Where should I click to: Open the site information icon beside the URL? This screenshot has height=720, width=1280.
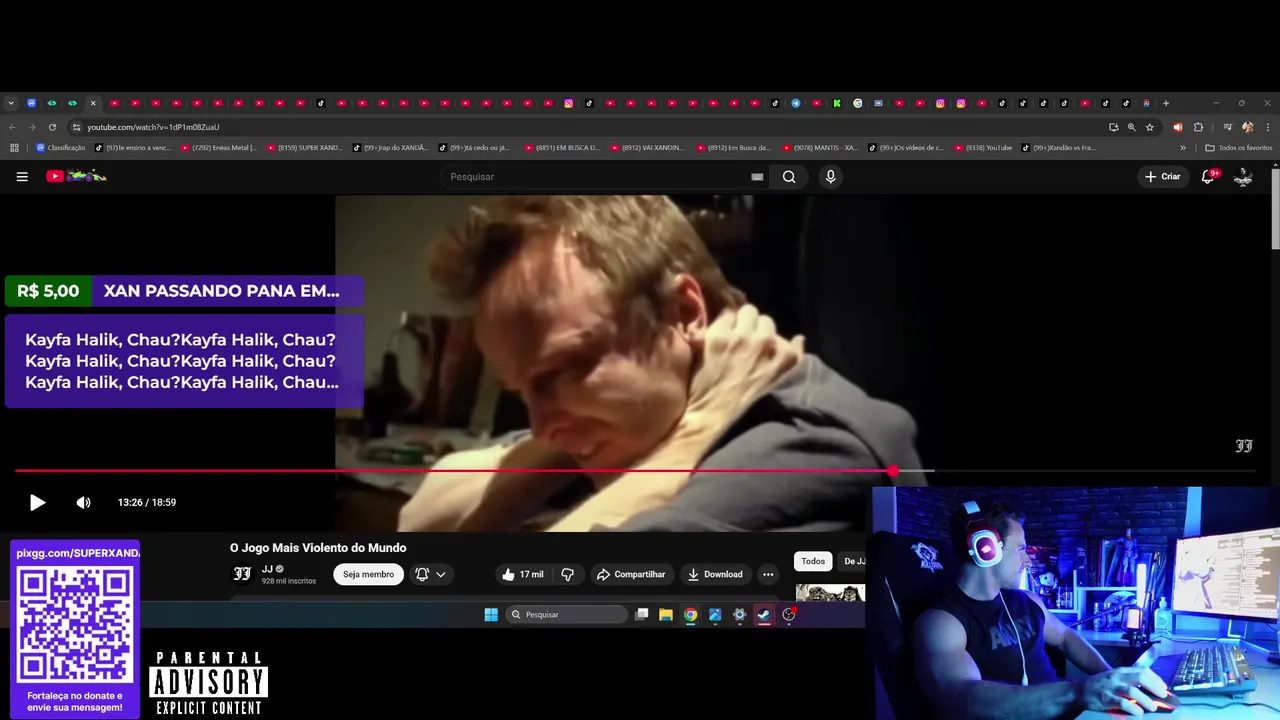[76, 127]
